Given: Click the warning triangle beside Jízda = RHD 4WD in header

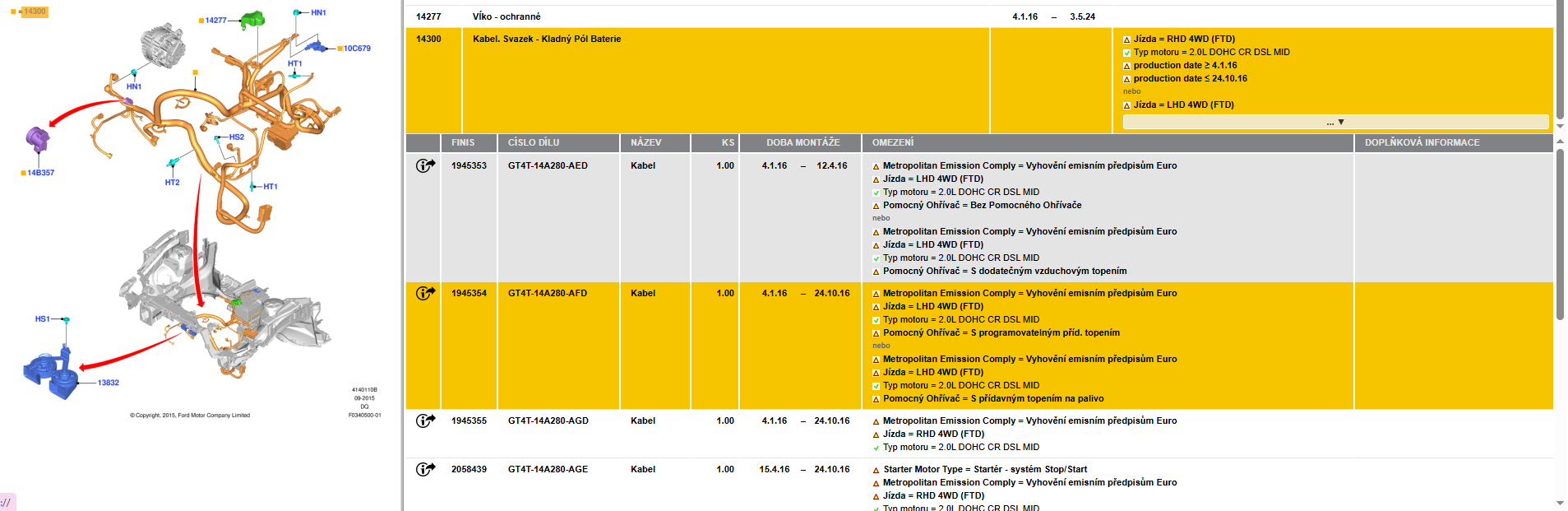Looking at the screenshot, I should 1126,39.
